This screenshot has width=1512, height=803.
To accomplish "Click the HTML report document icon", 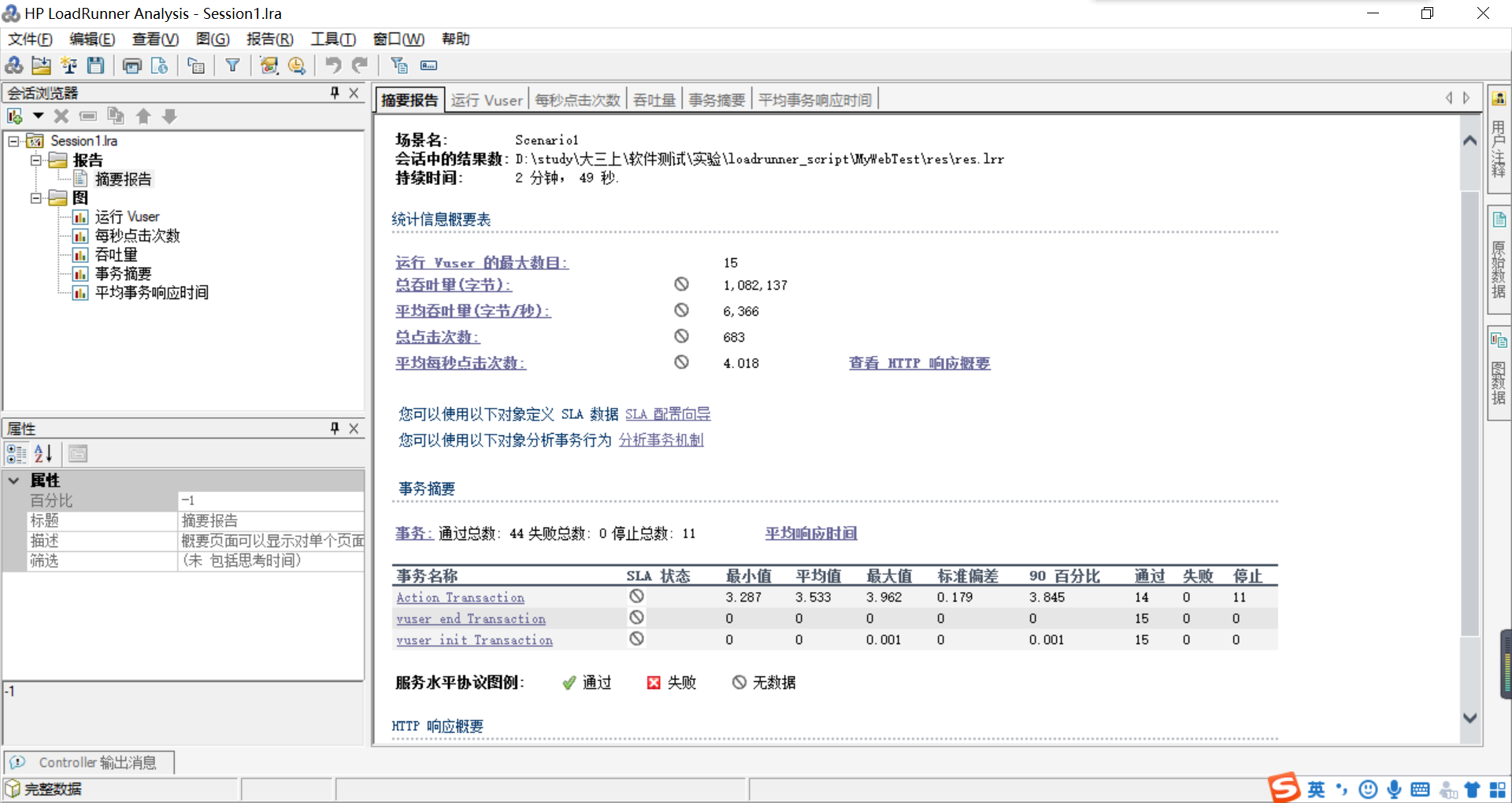I will (x=159, y=65).
